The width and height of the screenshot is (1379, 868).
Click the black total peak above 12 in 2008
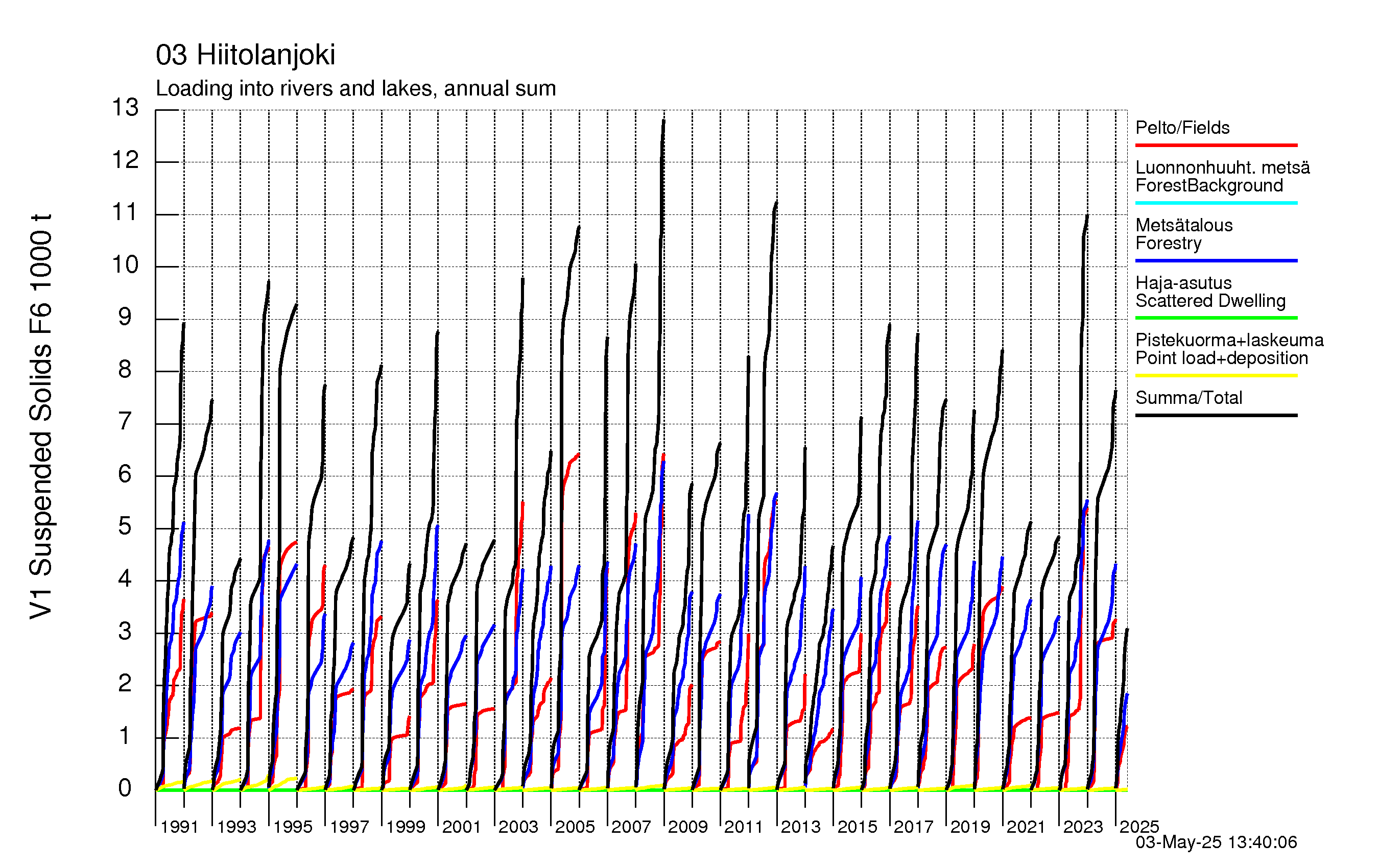[664, 122]
